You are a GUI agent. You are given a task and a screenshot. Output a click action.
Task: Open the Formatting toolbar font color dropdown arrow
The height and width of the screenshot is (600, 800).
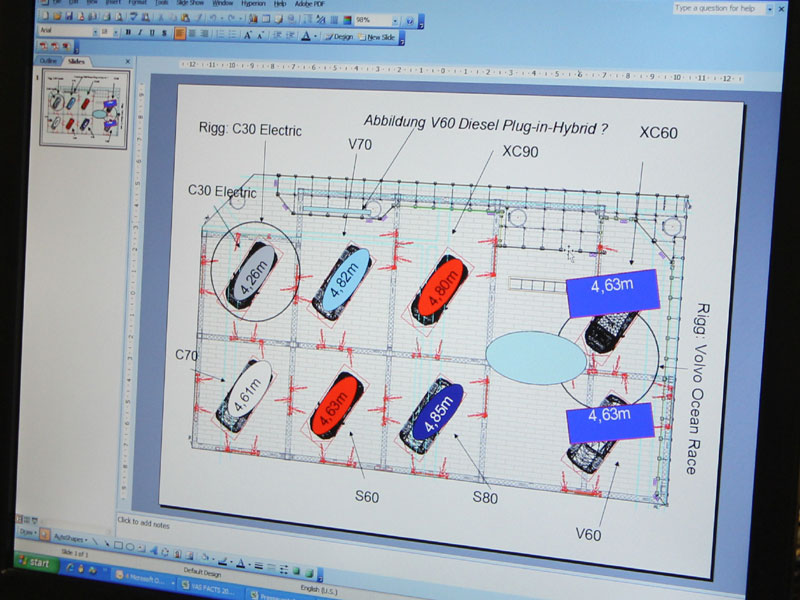coord(315,36)
